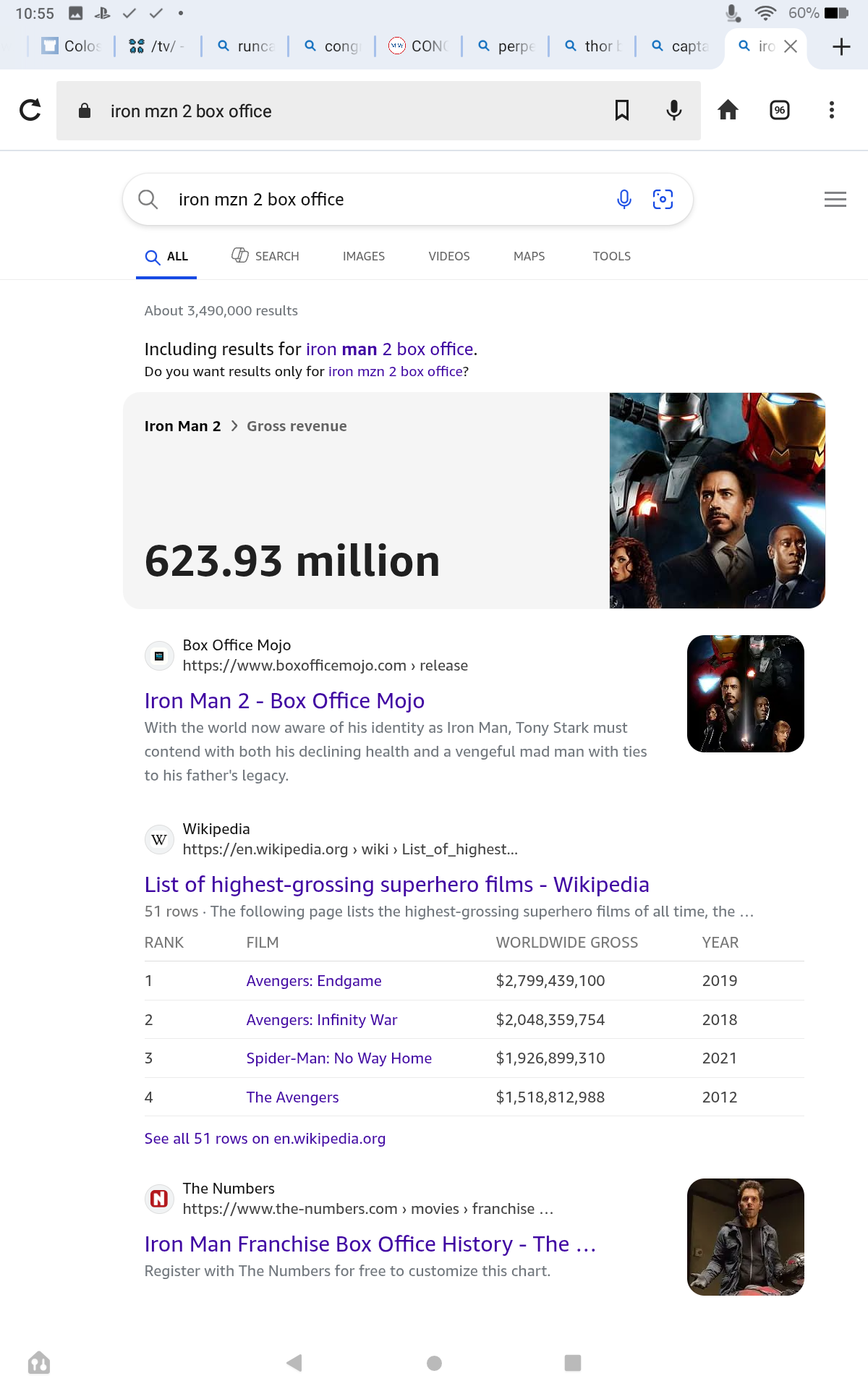This screenshot has width=868, height=1389.
Task: Click 'iron man 2 box office' suggestion link
Action: 389,349
